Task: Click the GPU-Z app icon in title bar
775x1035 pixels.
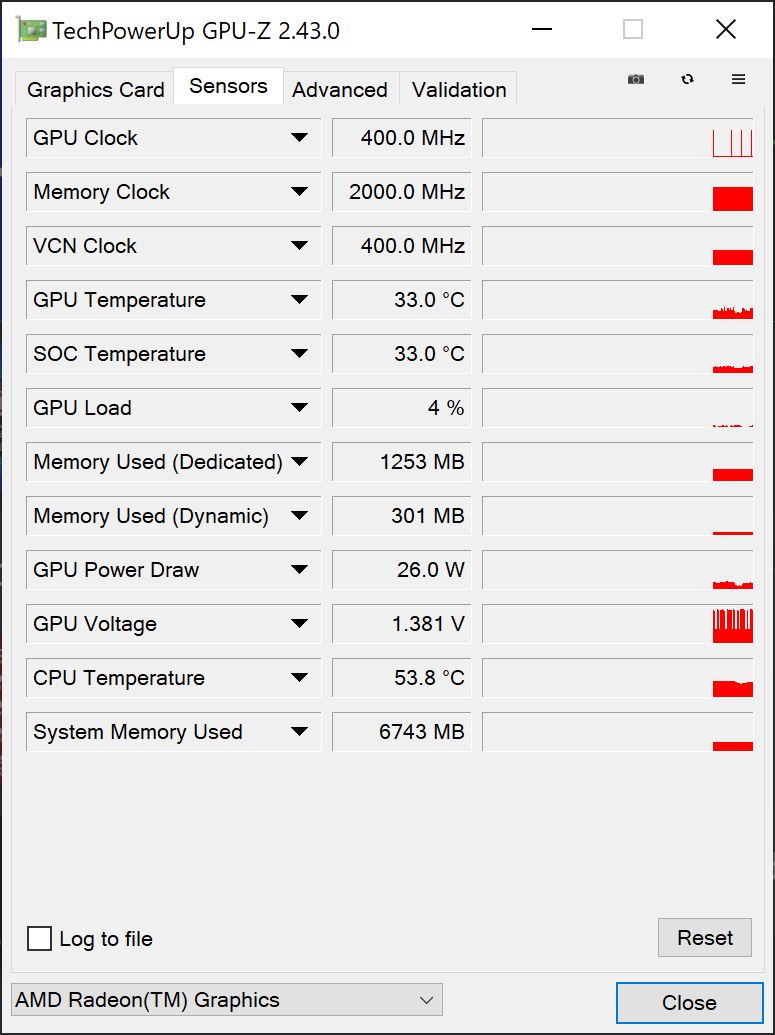Action: [31, 30]
